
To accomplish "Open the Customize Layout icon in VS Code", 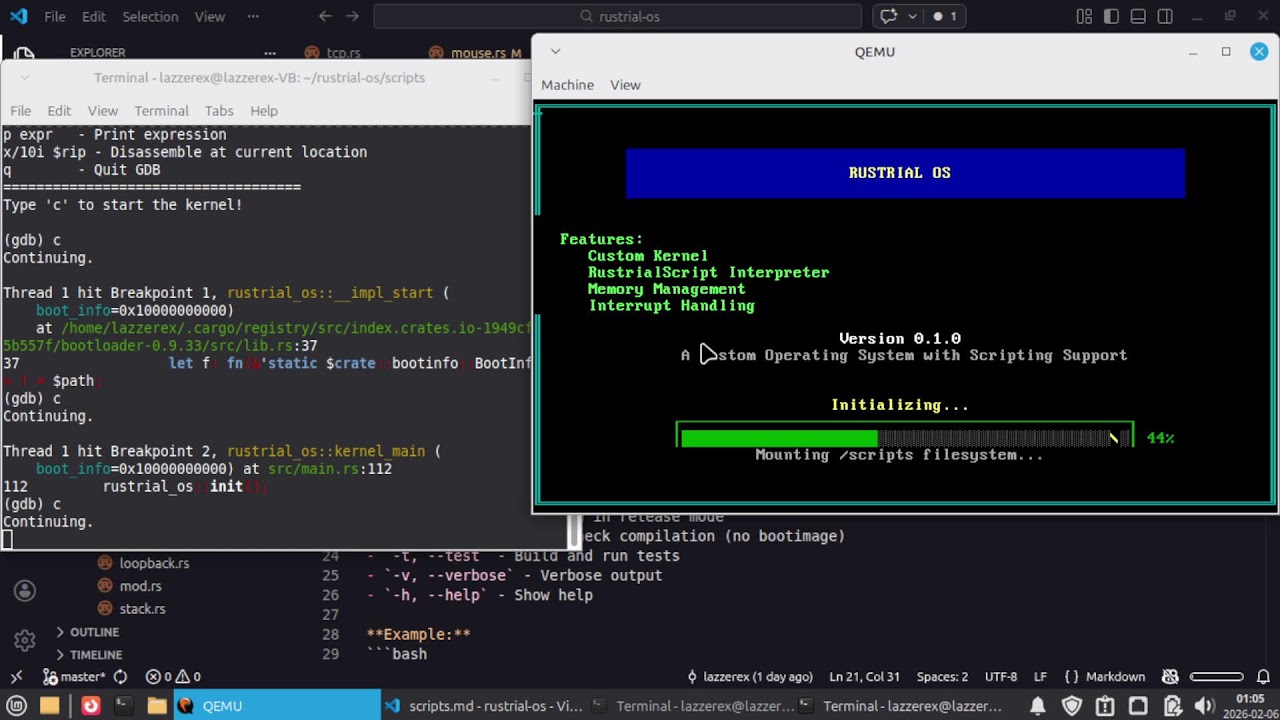I will coord(1084,16).
